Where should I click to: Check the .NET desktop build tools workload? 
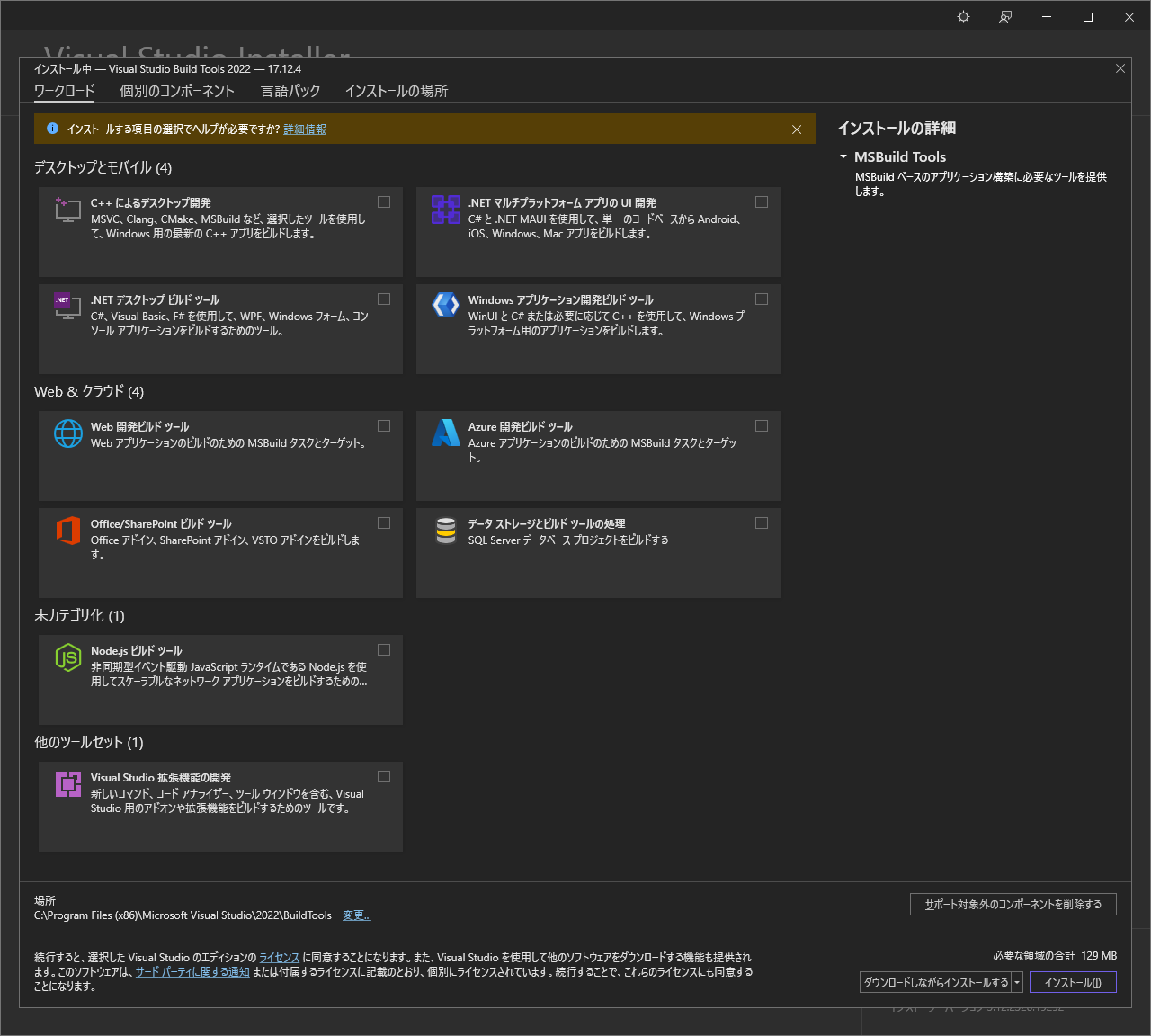(384, 299)
